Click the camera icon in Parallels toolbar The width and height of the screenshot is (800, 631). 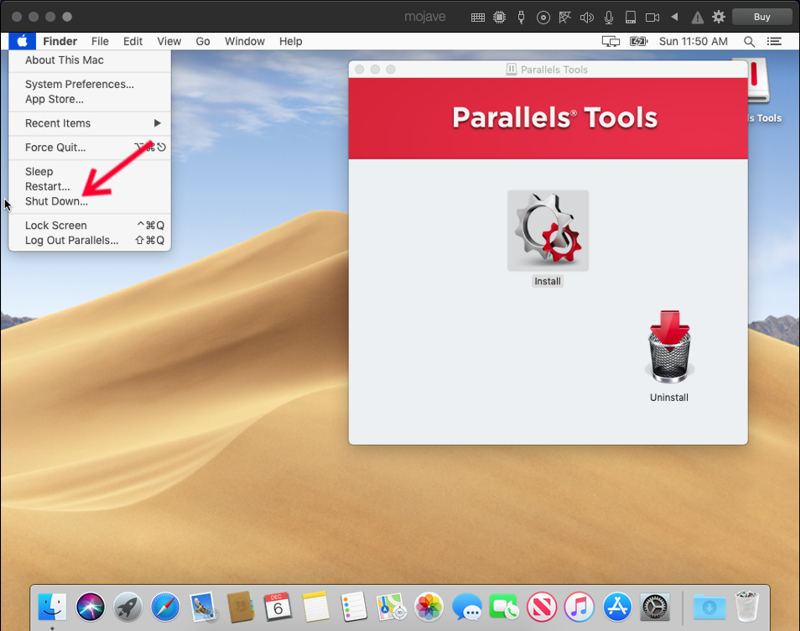(653, 17)
